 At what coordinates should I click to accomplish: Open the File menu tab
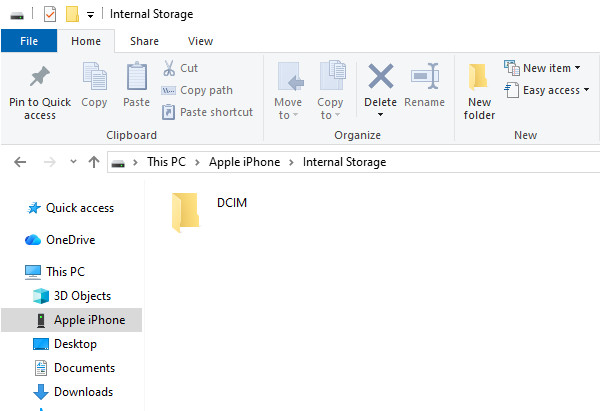pos(29,41)
